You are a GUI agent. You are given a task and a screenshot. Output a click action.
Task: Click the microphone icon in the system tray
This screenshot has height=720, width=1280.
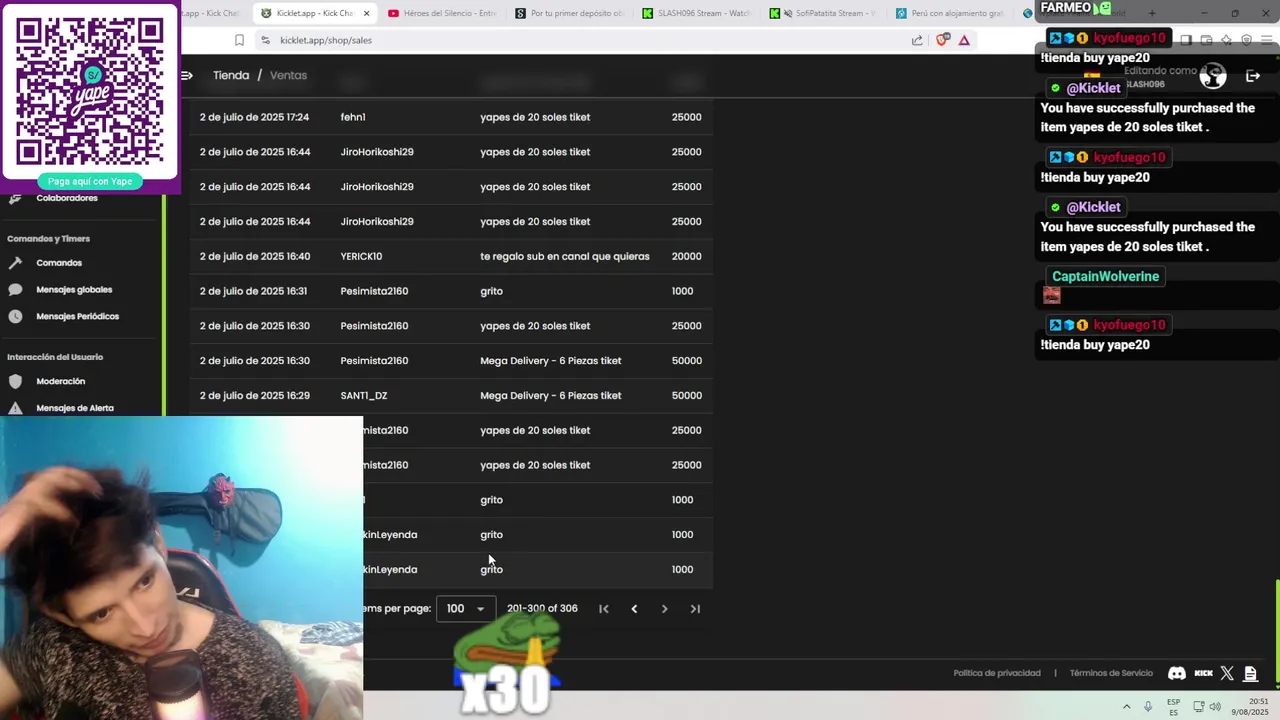1148,706
